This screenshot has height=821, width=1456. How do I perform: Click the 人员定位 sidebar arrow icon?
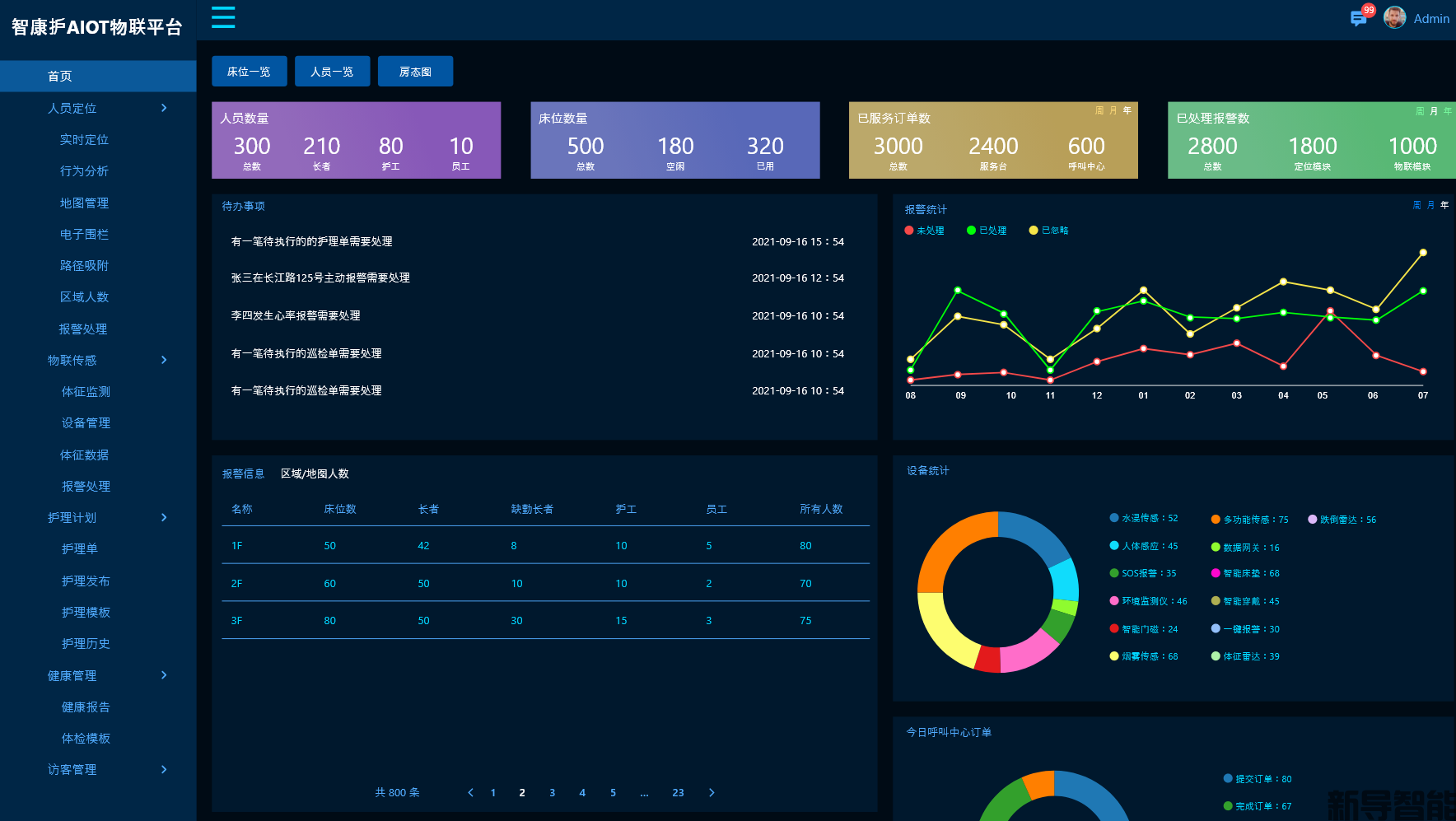pos(164,108)
